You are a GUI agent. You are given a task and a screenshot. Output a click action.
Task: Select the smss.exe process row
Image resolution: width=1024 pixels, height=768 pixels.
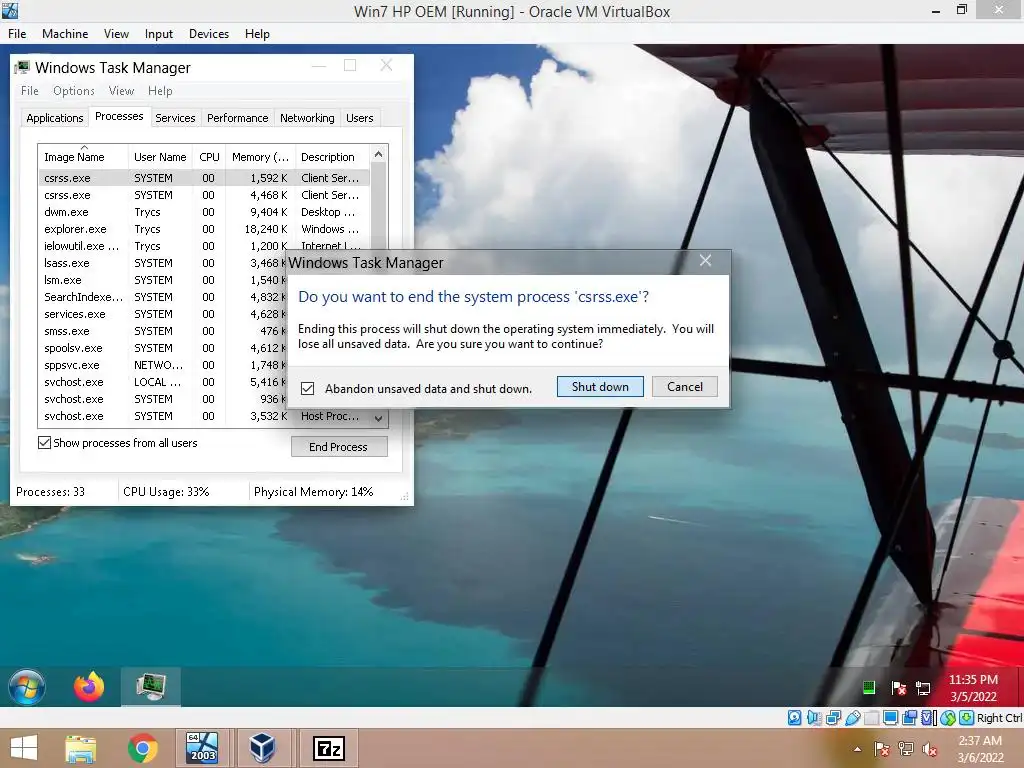[162, 331]
